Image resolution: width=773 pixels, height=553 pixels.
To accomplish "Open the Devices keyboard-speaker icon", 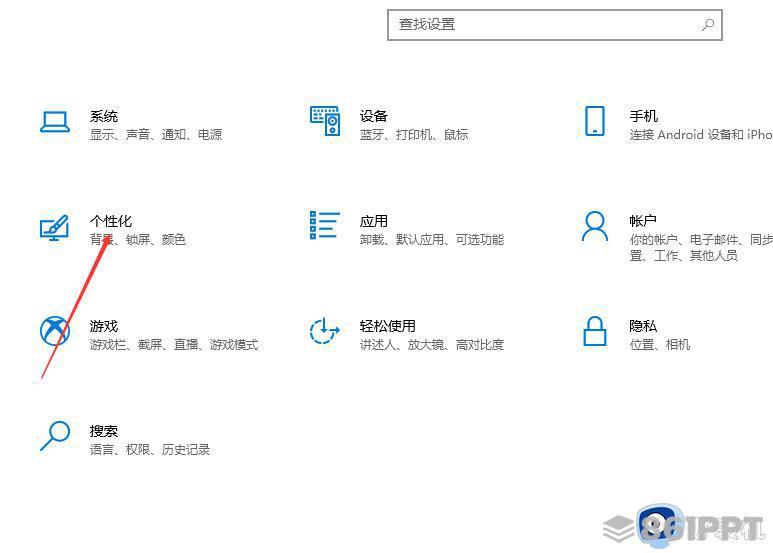I will click(x=325, y=121).
